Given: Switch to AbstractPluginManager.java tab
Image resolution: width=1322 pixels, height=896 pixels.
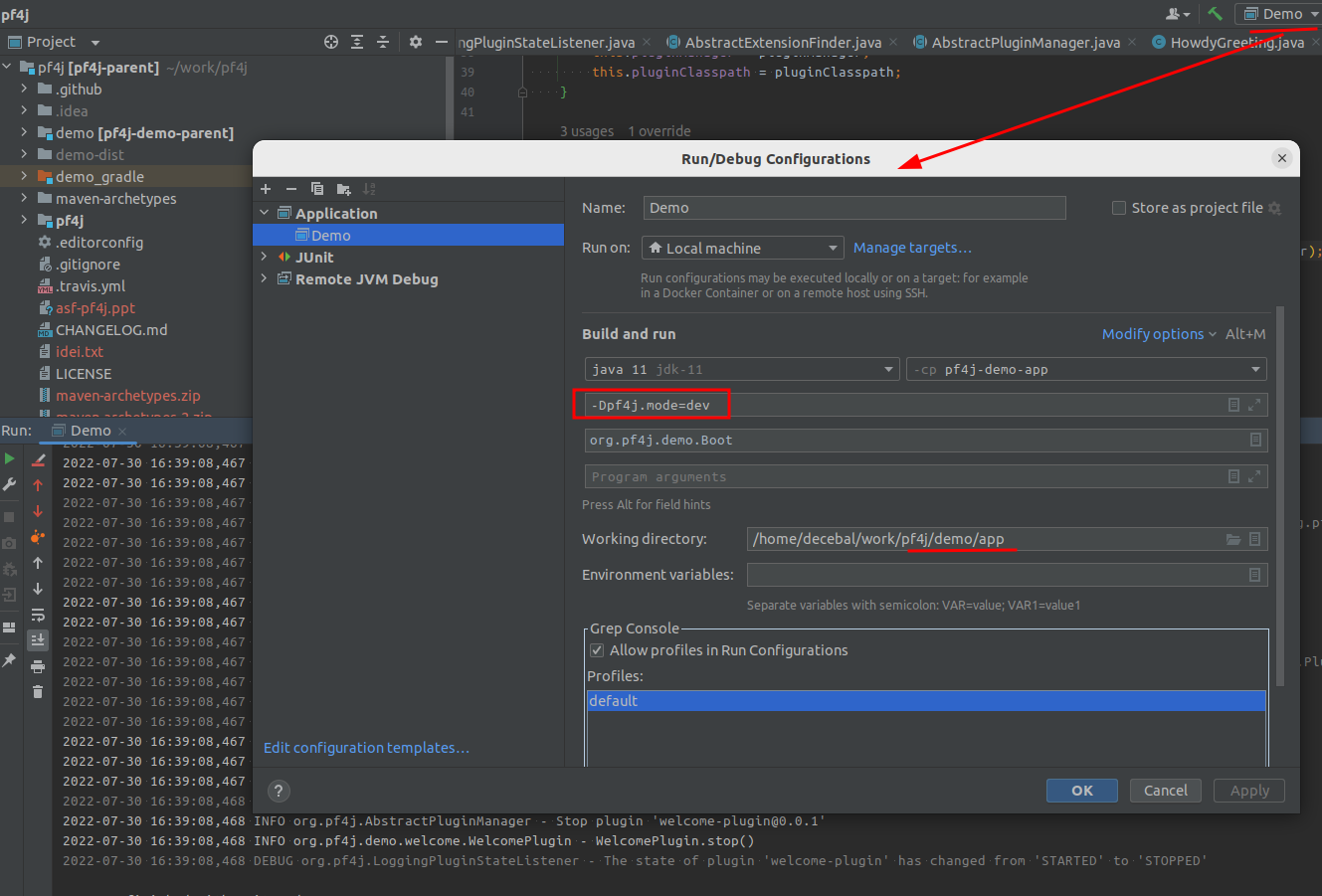Looking at the screenshot, I should (x=1025, y=42).
